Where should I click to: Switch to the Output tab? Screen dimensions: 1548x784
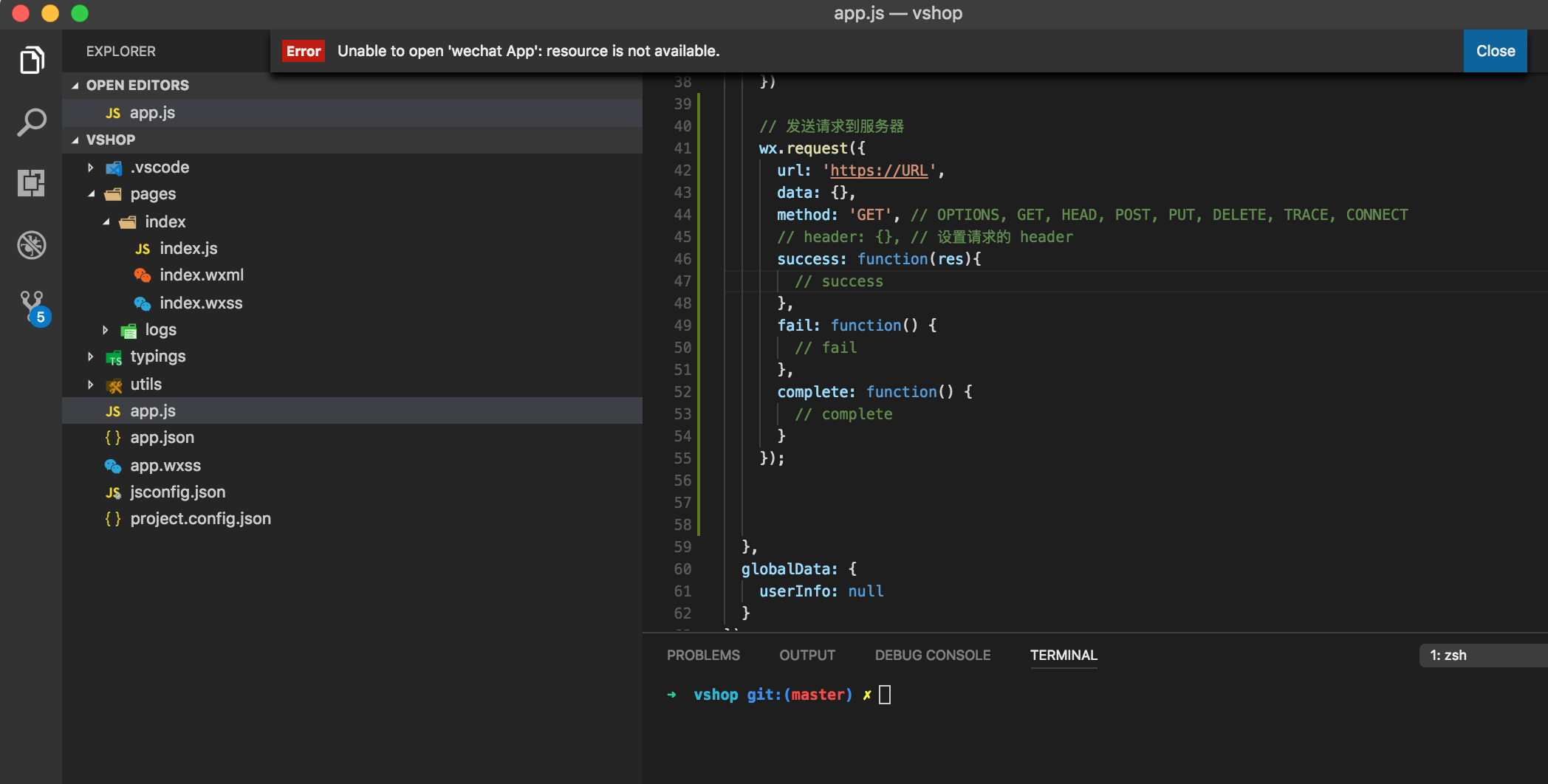(807, 656)
